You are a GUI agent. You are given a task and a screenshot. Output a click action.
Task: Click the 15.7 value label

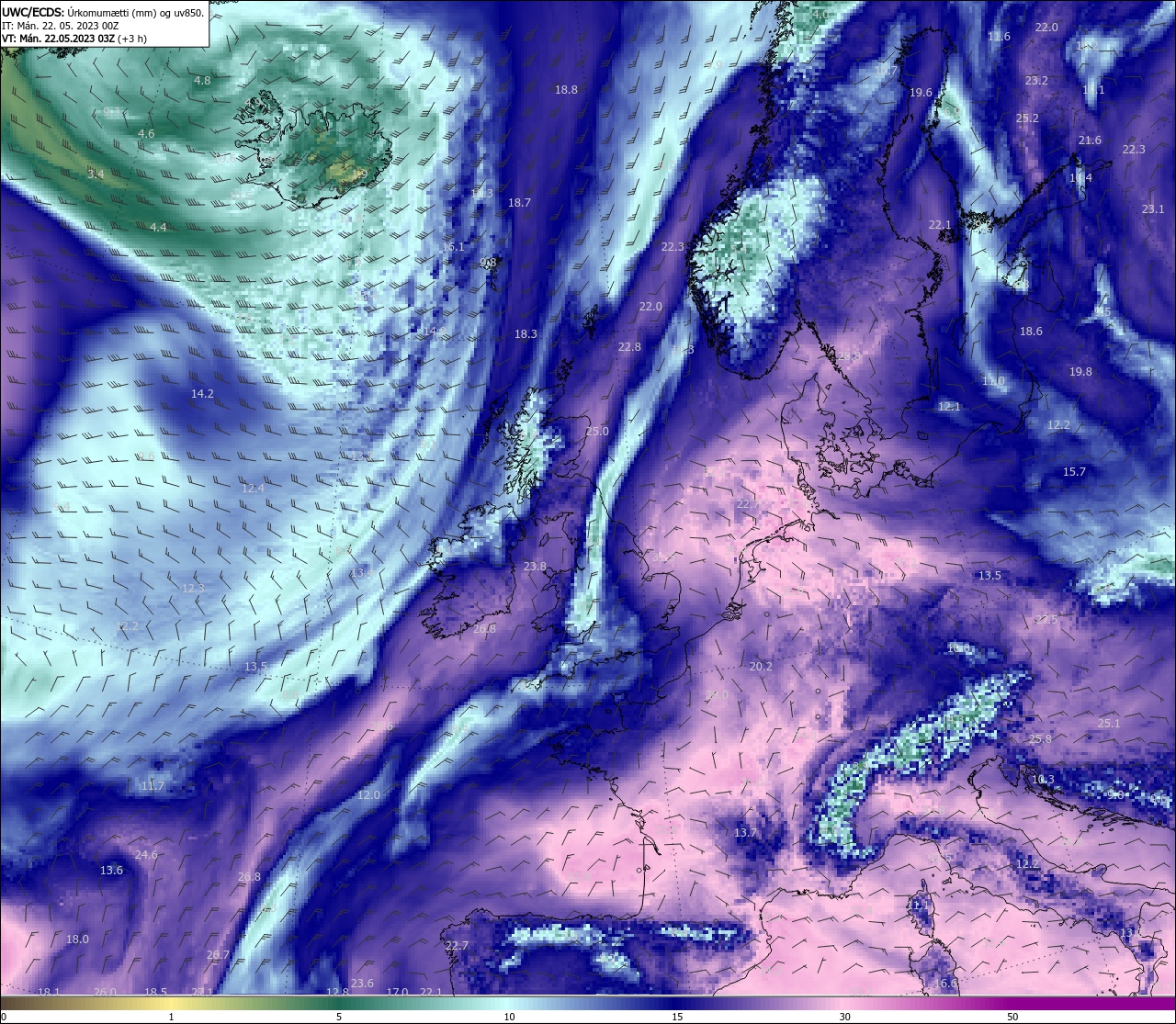pyautogui.click(x=1074, y=472)
